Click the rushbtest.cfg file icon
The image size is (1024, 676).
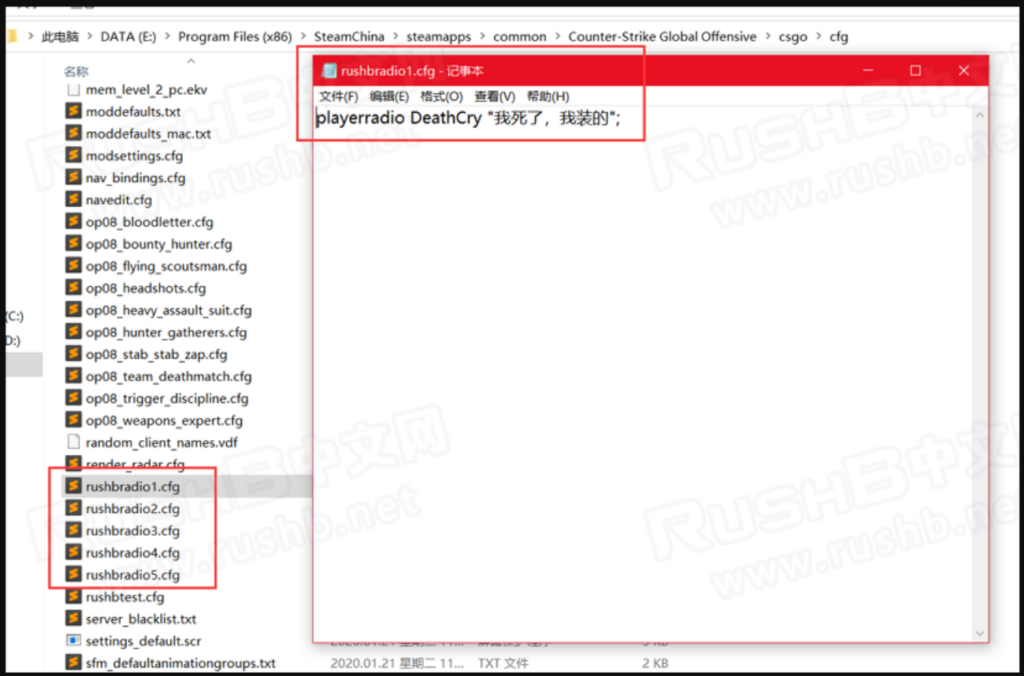(x=73, y=597)
